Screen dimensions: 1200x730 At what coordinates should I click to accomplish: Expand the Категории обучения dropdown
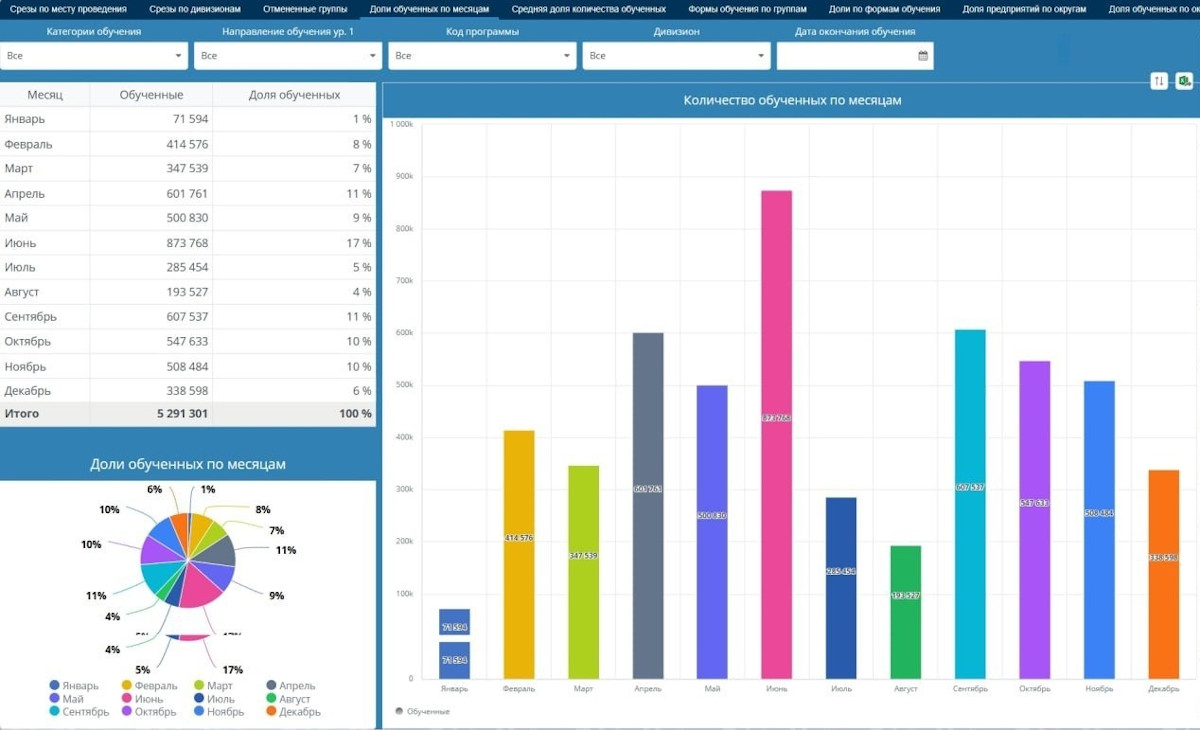tap(94, 56)
